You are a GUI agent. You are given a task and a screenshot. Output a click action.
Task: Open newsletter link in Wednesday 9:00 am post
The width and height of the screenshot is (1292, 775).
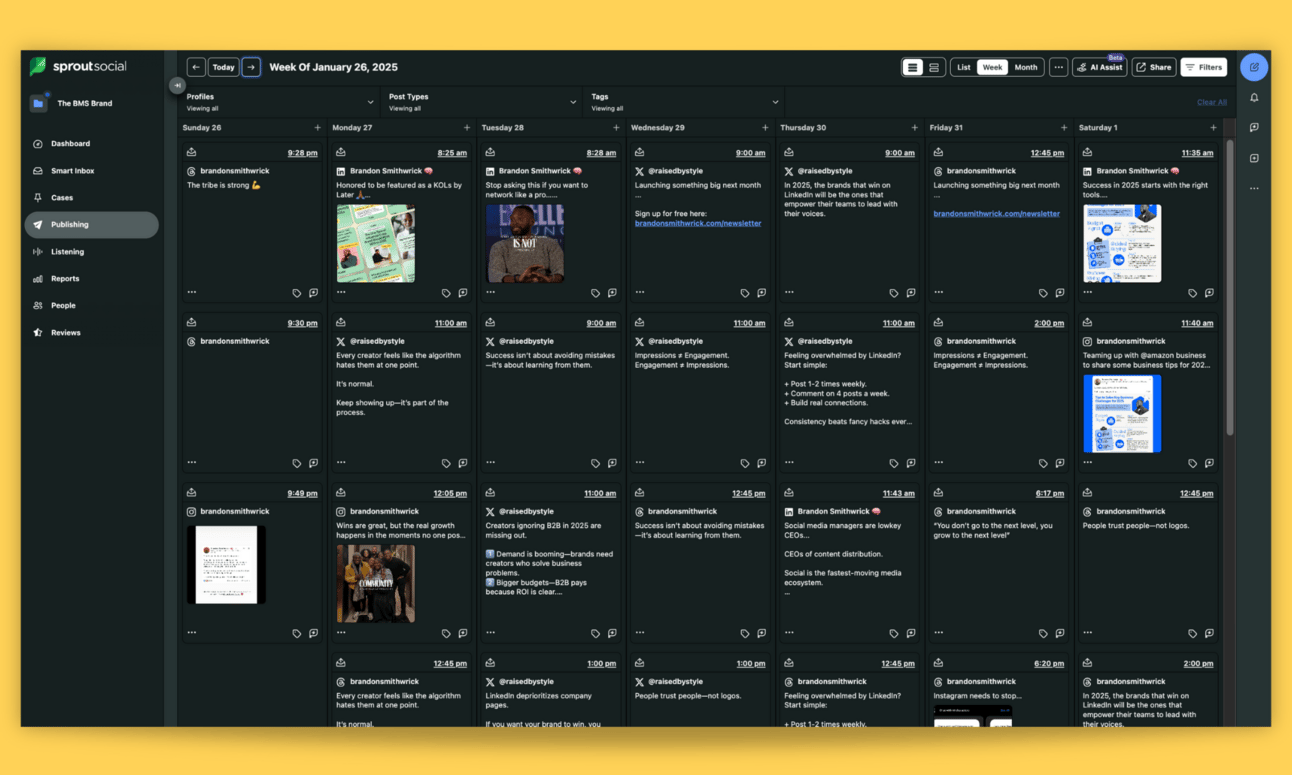(698, 223)
